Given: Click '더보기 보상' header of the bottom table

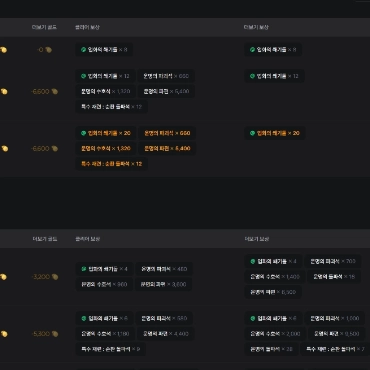Looking at the screenshot, I should click(257, 239).
